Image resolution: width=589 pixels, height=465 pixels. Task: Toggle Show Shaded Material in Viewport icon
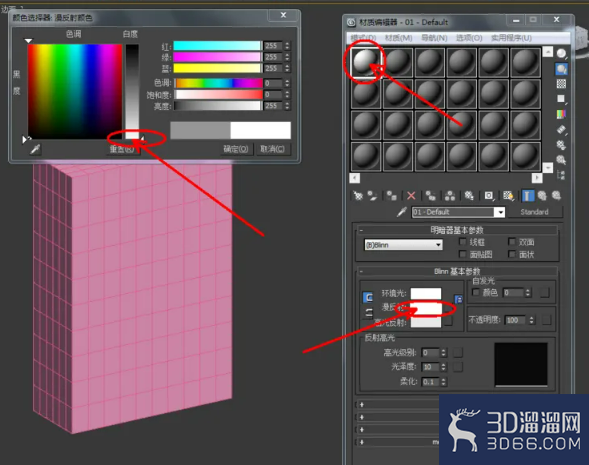click(508, 196)
